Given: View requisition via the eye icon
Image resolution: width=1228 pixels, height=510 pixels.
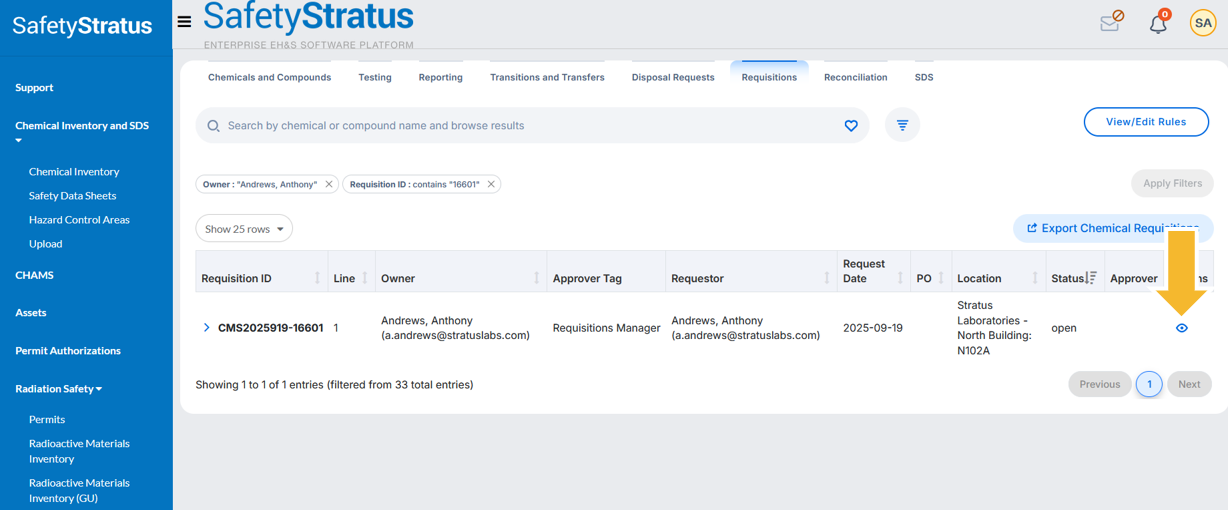Looking at the screenshot, I should click(x=1182, y=328).
